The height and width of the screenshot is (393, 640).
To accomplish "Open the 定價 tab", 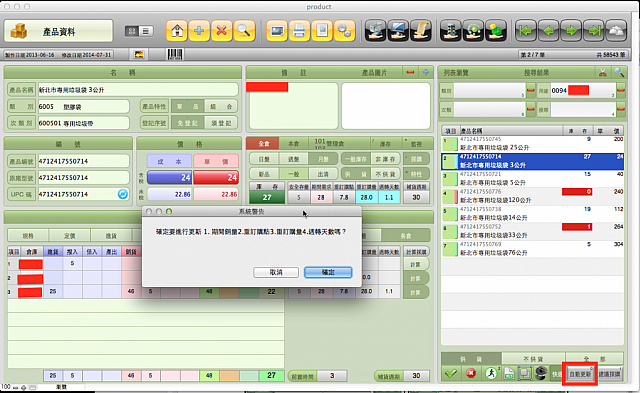I will click(x=69, y=235).
